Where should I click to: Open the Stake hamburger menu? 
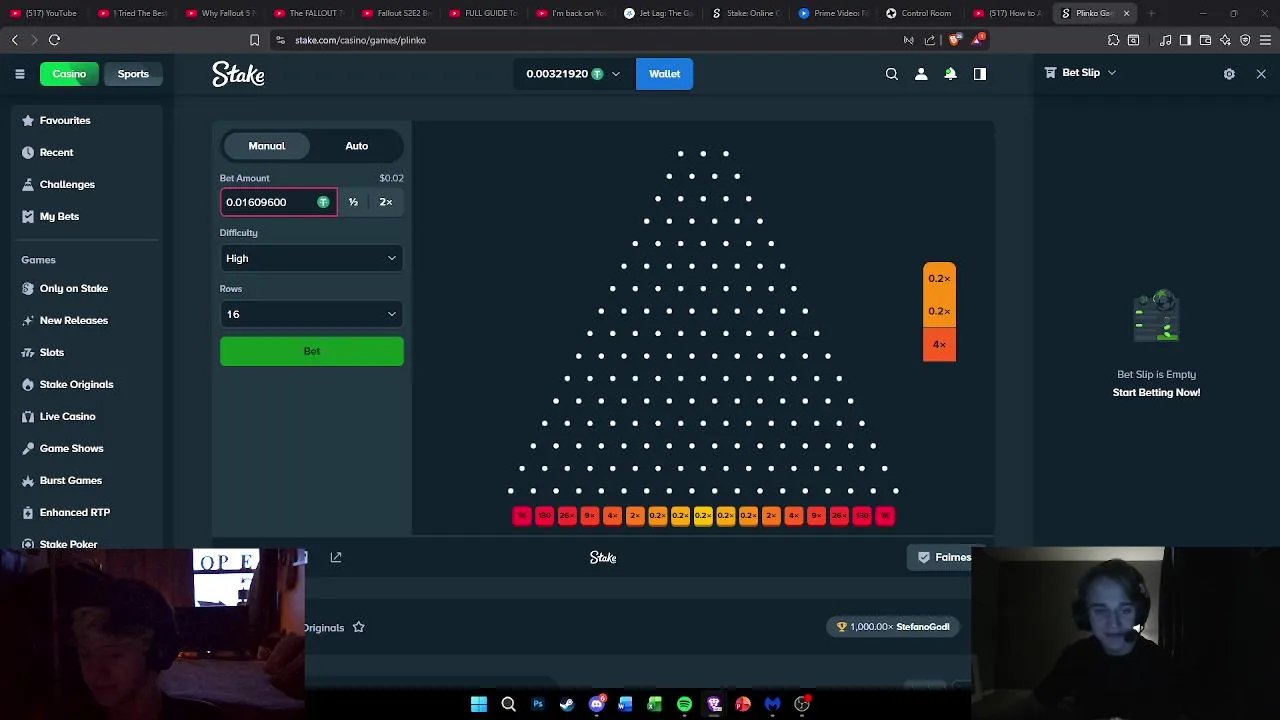tap(20, 74)
